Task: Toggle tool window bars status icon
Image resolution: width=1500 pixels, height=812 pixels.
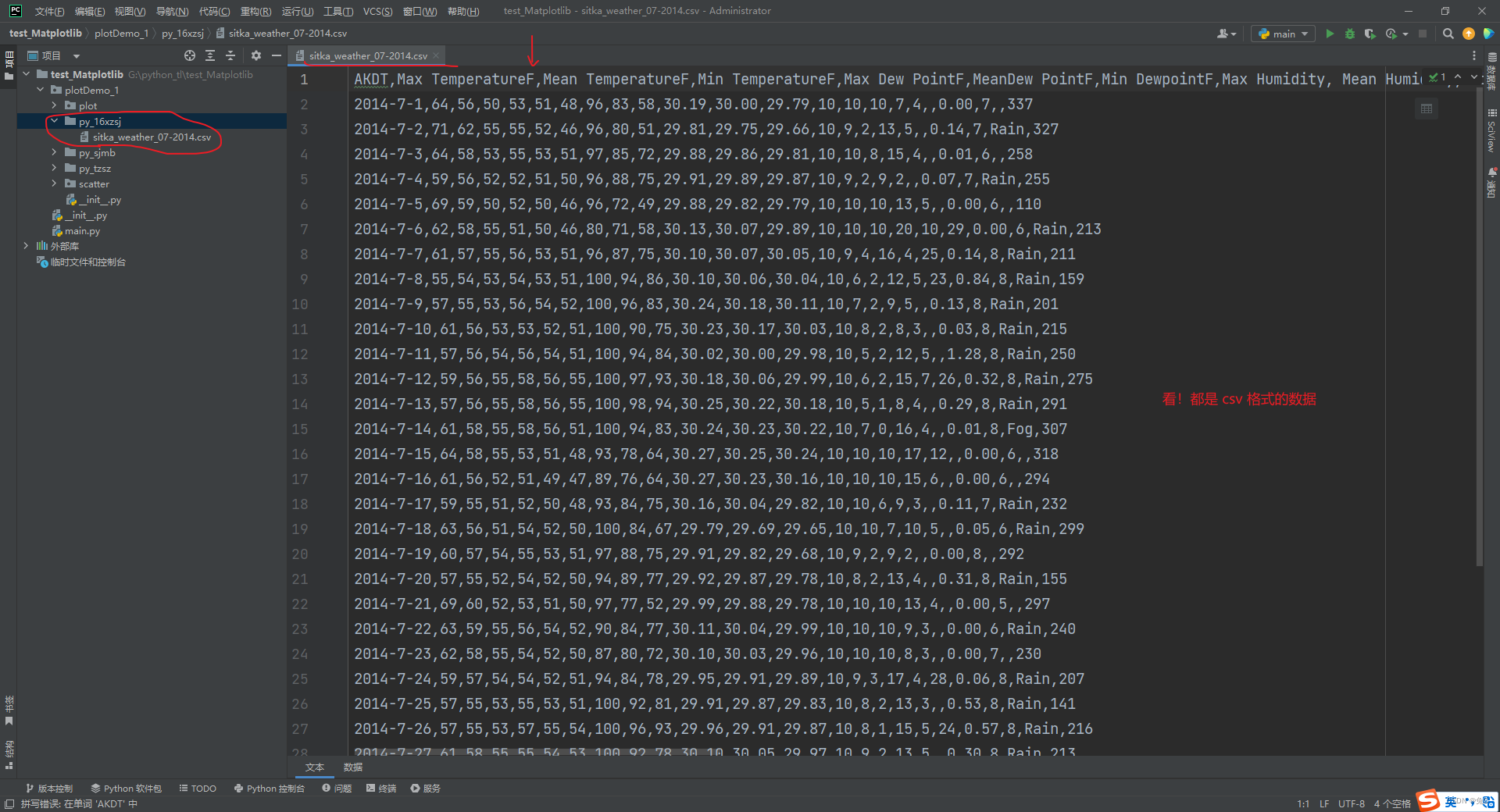Action: coord(9,804)
